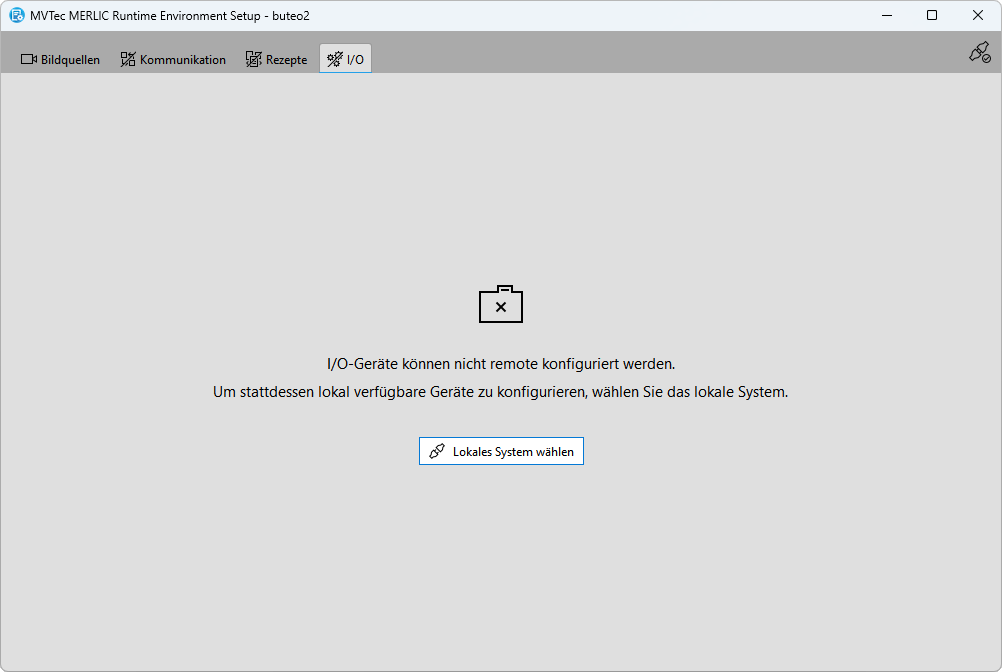Click the window title text 'buteo2'
The image size is (1002, 672).
(x=290, y=16)
